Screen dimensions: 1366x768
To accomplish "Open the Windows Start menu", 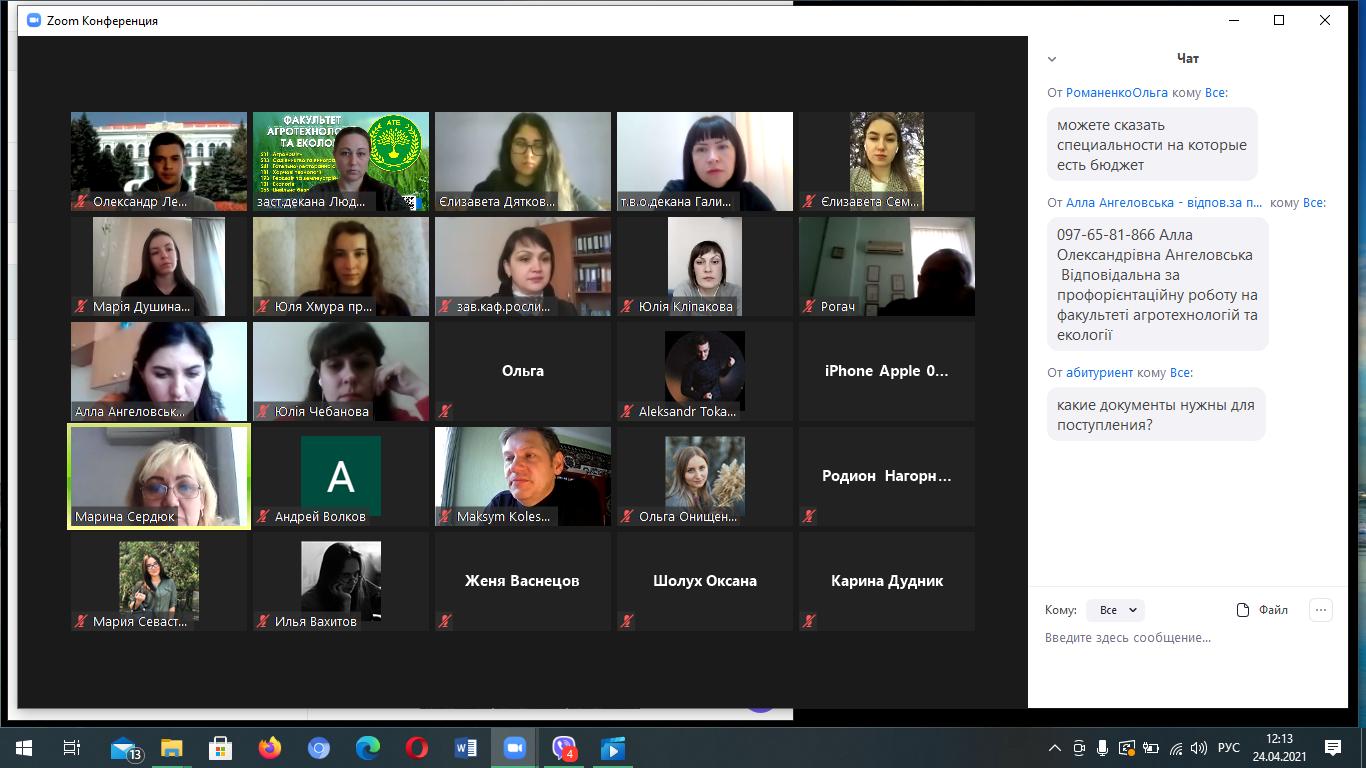I will click(23, 748).
